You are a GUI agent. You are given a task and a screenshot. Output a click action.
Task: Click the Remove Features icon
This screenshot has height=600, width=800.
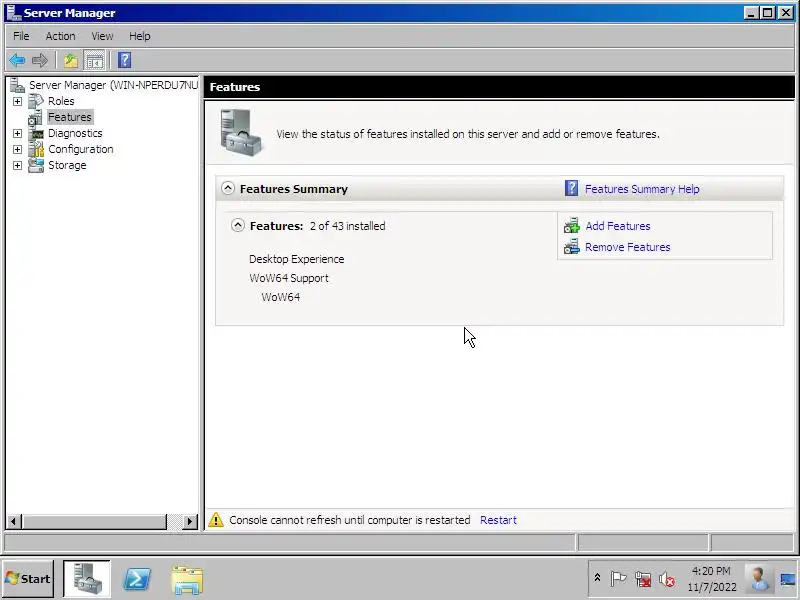(x=572, y=247)
